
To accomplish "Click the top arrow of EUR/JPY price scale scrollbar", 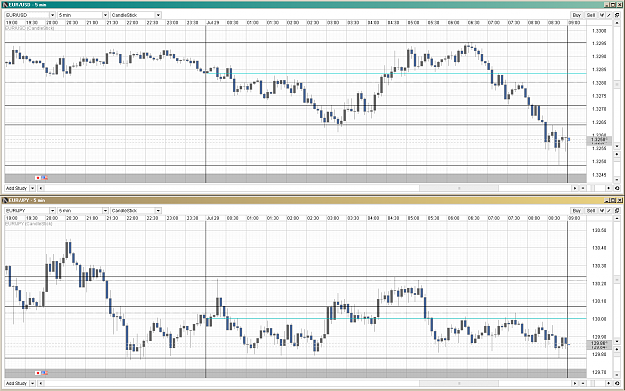I will (617, 218).
